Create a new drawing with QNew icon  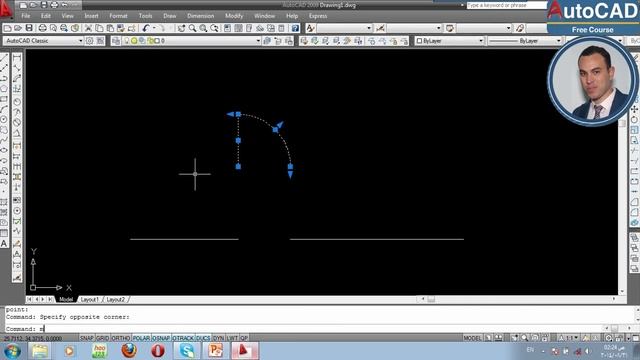point(7,28)
